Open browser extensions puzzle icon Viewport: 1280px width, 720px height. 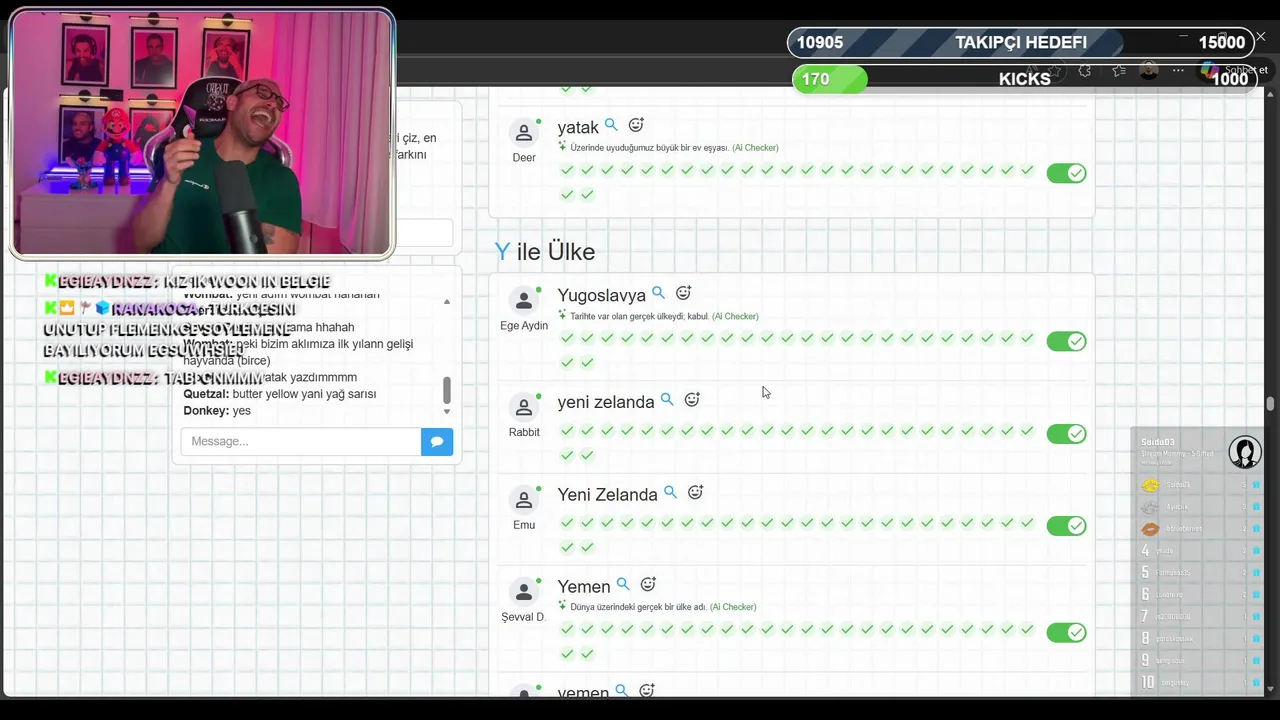[1085, 71]
